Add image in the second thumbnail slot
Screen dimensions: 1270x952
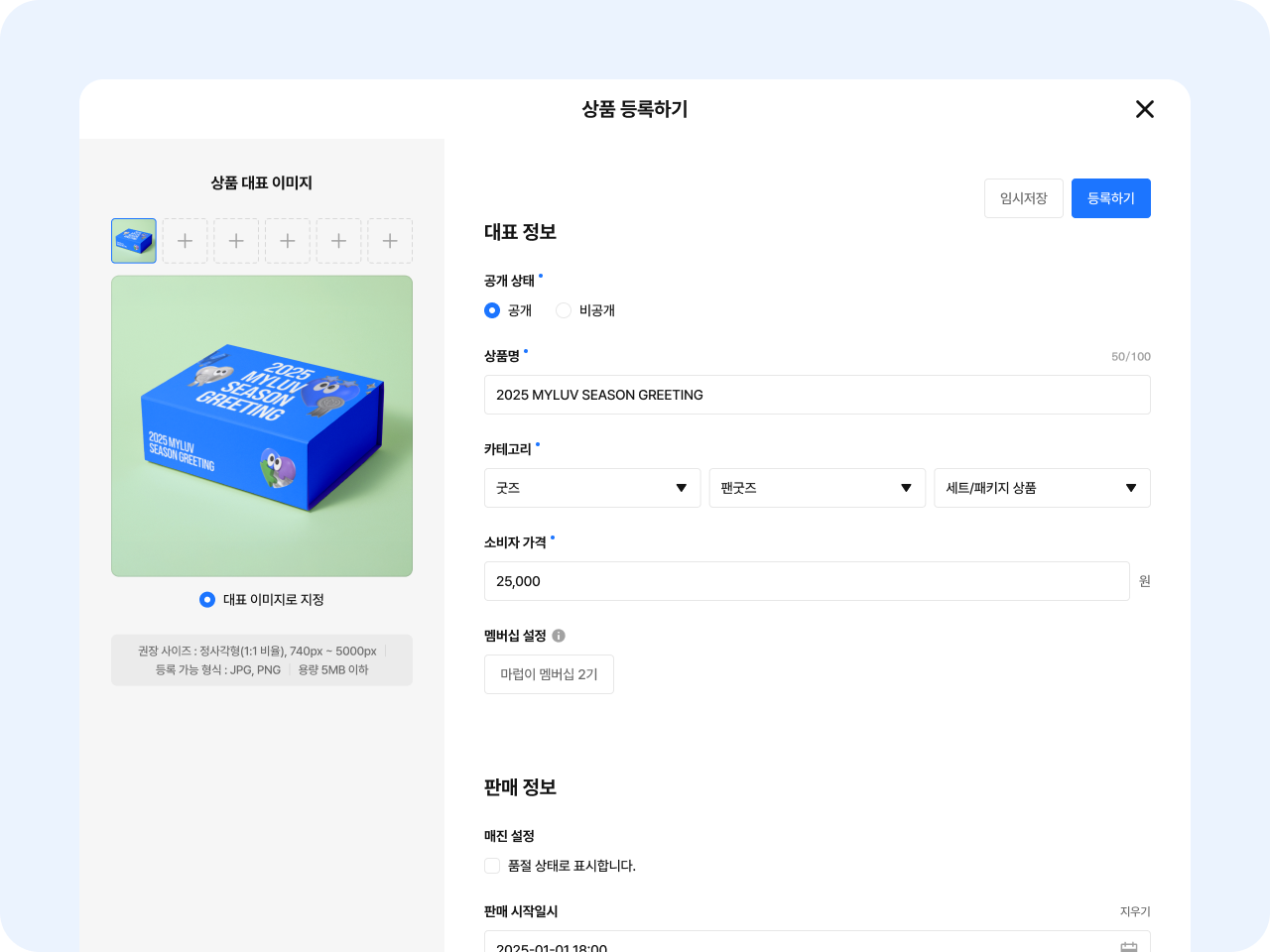(185, 241)
